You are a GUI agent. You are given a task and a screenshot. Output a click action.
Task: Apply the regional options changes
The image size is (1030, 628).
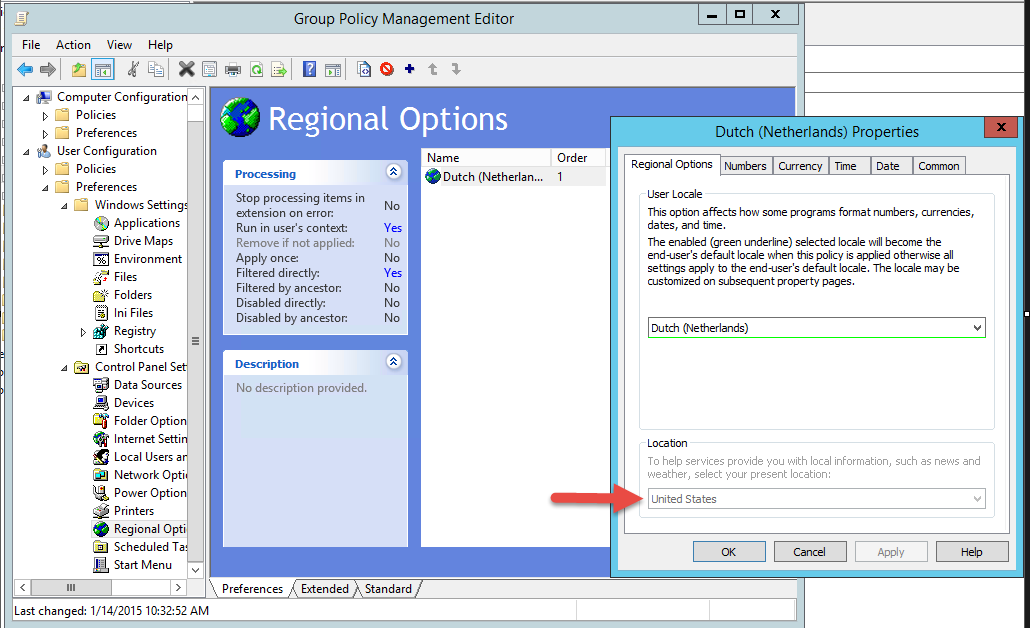click(890, 551)
